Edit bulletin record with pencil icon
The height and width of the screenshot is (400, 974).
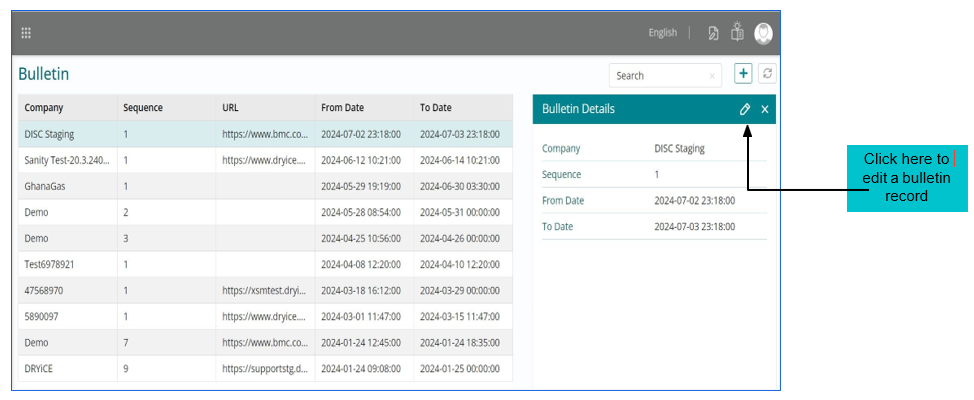(745, 109)
